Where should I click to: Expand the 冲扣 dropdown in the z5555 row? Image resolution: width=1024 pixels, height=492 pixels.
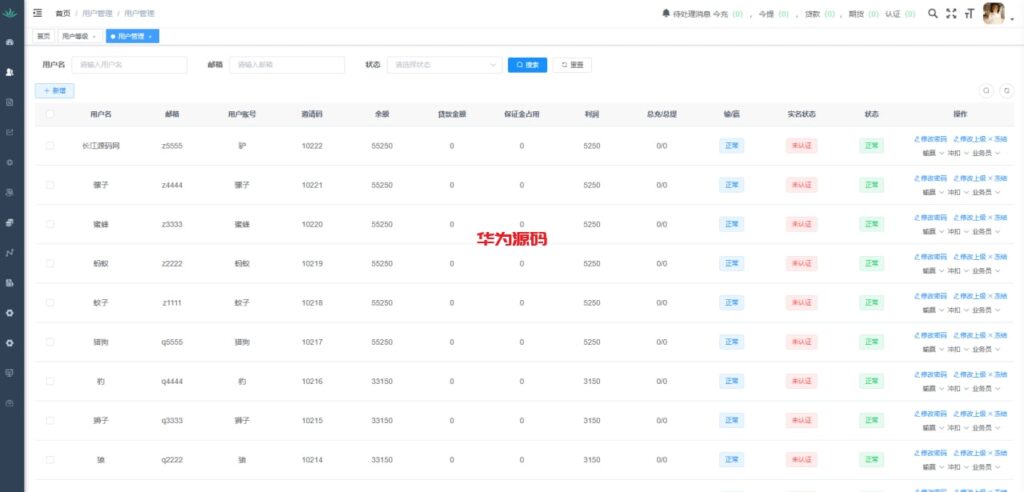click(x=958, y=153)
